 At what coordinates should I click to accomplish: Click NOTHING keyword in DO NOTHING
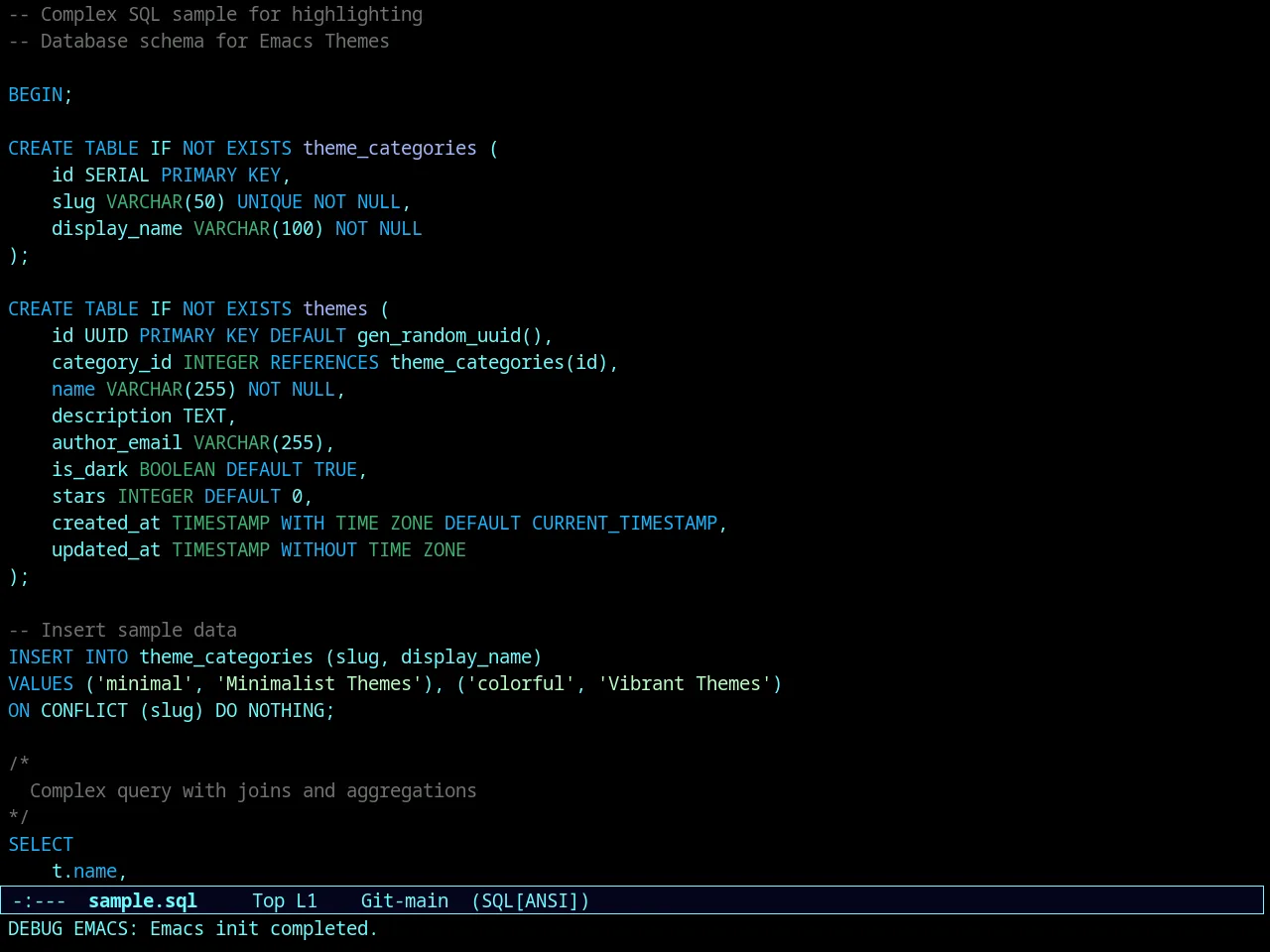pos(286,710)
